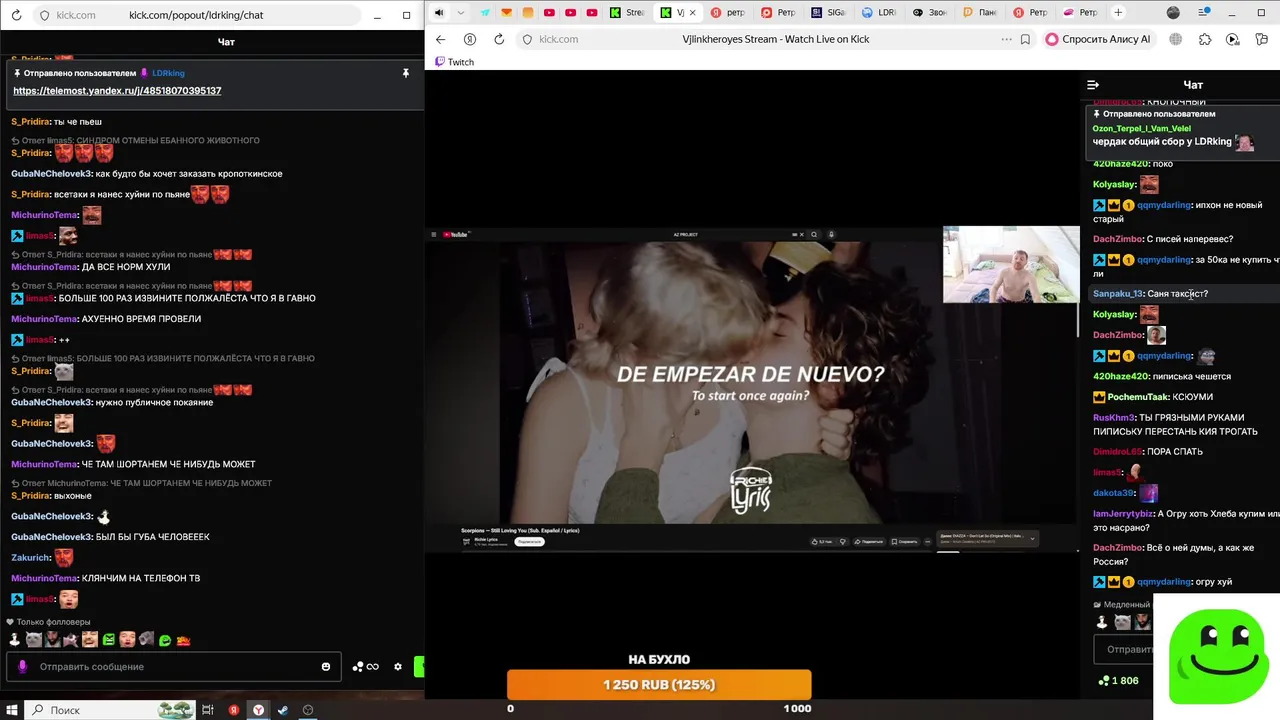Pick the white cat emote in quick emotes
The image size is (1280, 720).
tap(33, 640)
